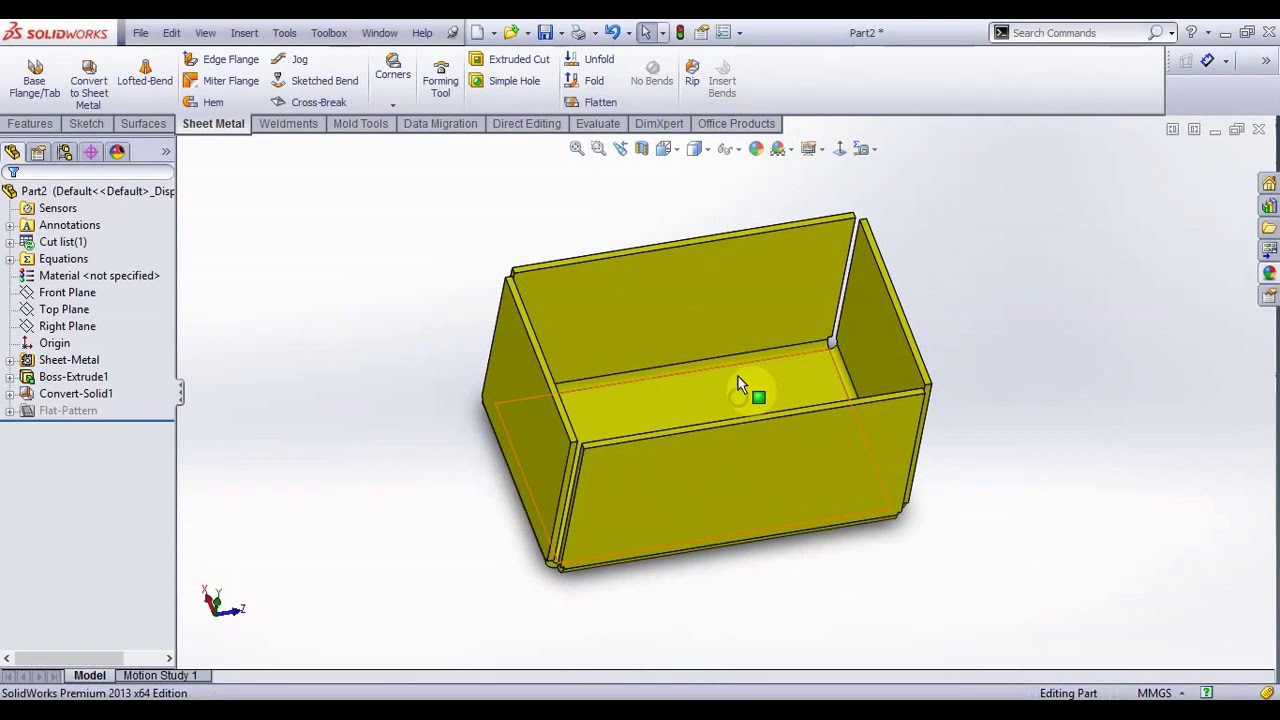Open ConfigurationManager tab in left panel
This screenshot has width=1280, height=720.
(64, 152)
